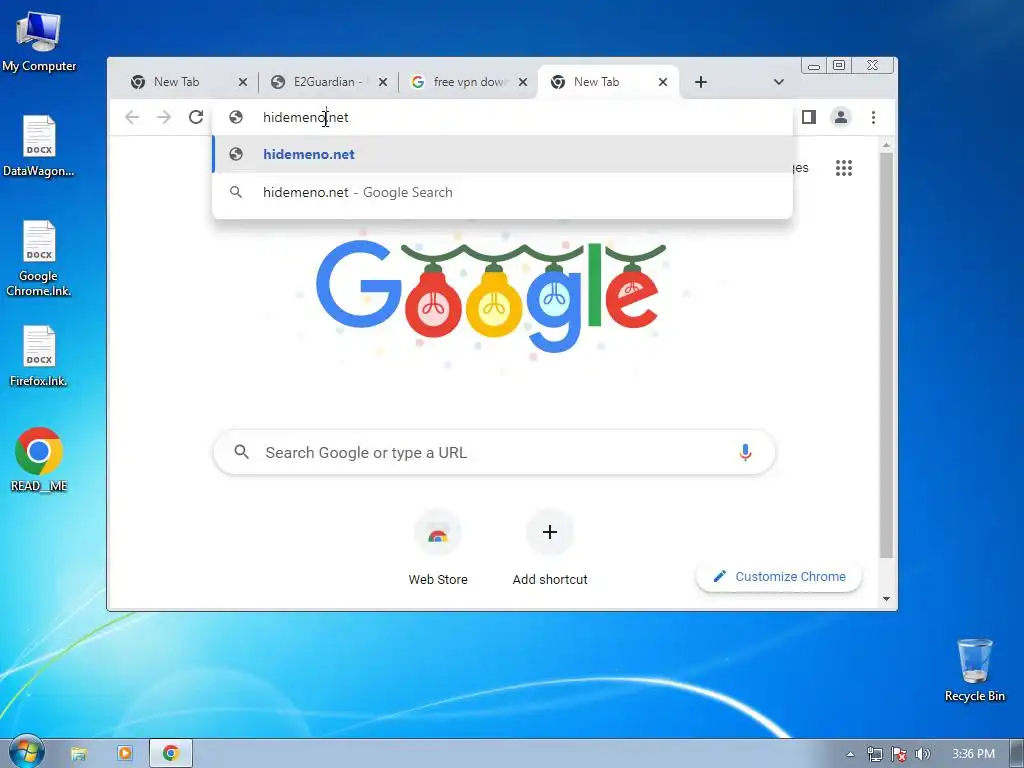The width and height of the screenshot is (1024, 768).
Task: Close the free vpn download tab
Action: coord(523,82)
